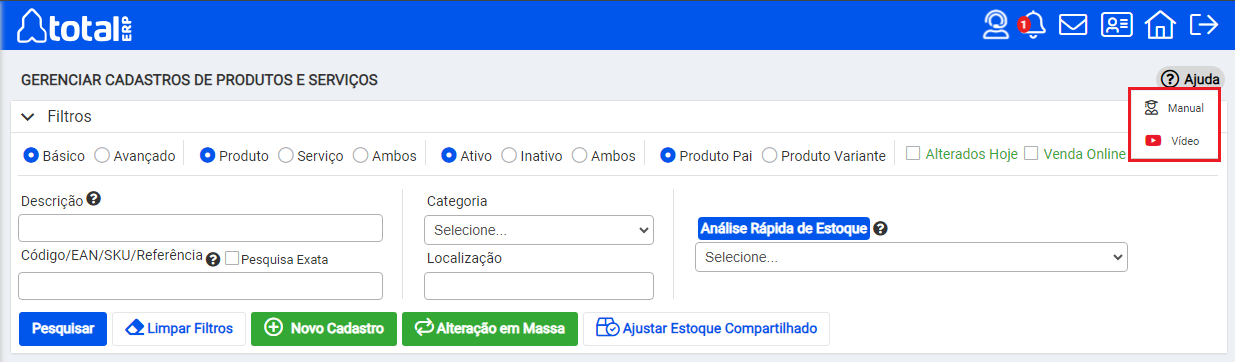Click the logout arrow icon

pos(1203,25)
